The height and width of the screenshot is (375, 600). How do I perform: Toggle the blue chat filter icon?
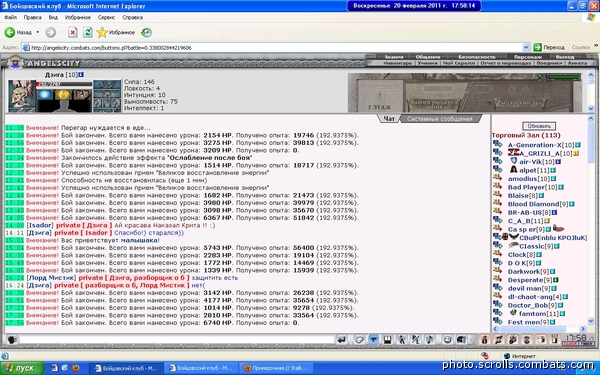tap(373, 339)
